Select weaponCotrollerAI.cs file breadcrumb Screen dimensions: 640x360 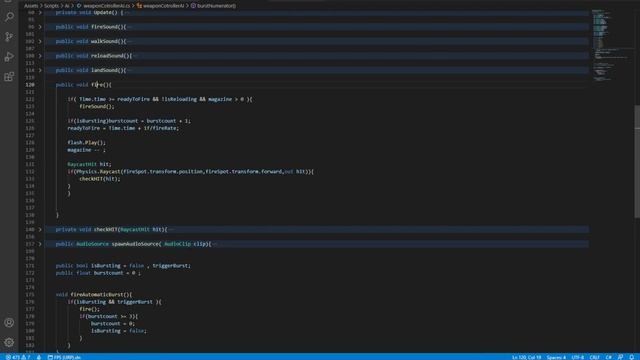(103, 6)
